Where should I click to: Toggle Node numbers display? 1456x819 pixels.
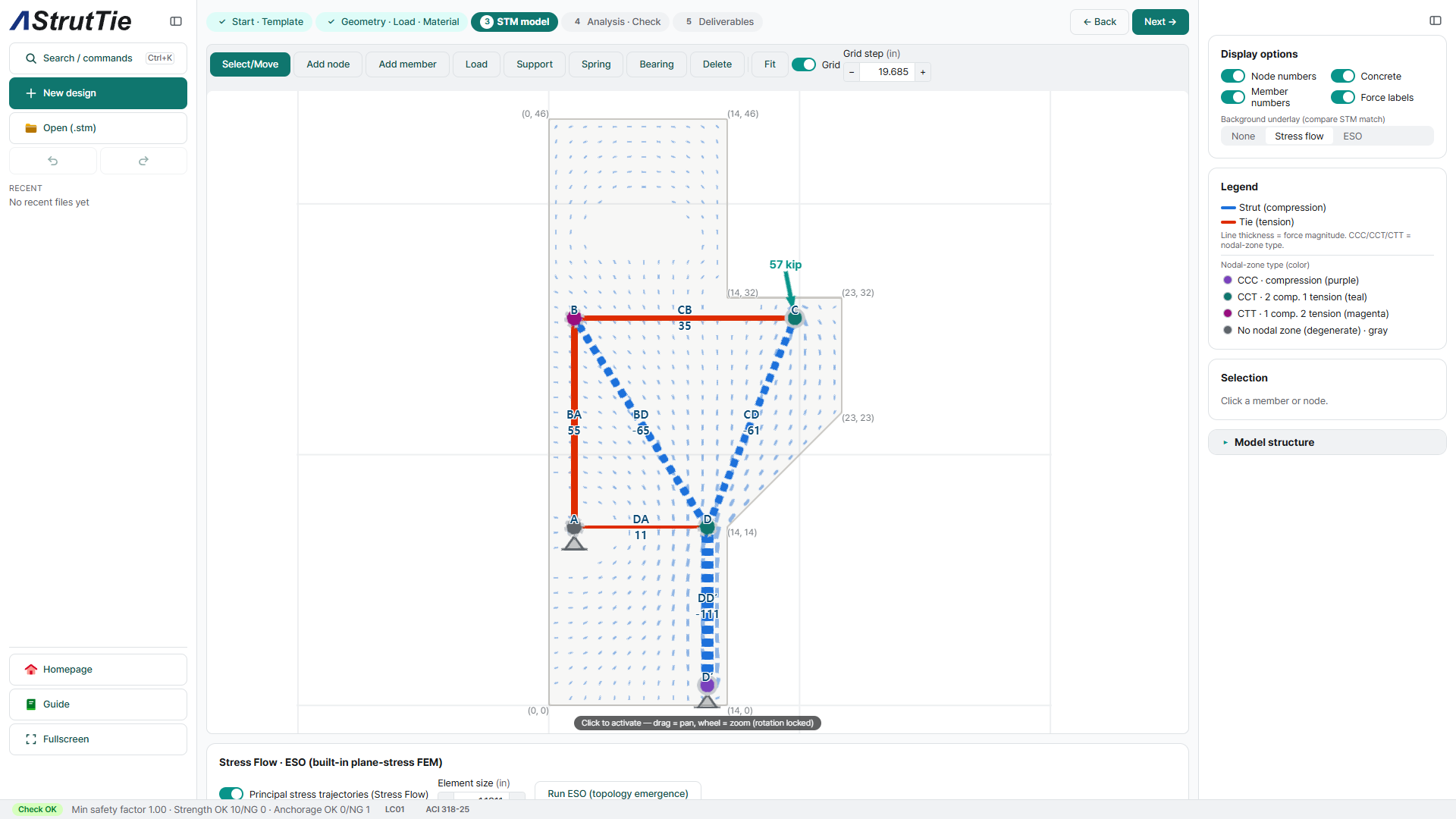pyautogui.click(x=1233, y=76)
